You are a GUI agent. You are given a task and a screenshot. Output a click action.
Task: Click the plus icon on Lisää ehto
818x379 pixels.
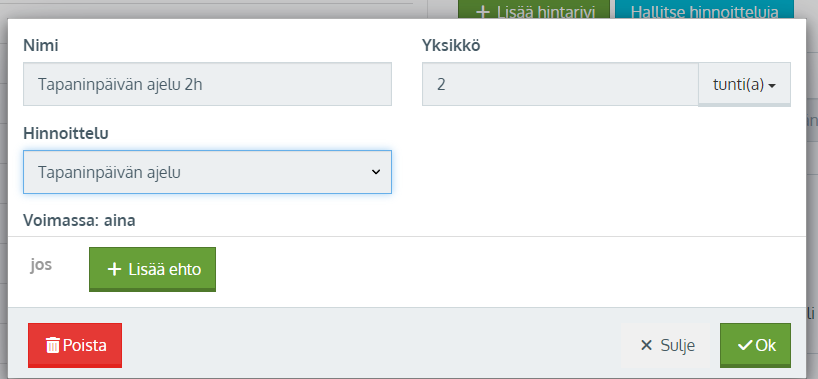coord(114,269)
